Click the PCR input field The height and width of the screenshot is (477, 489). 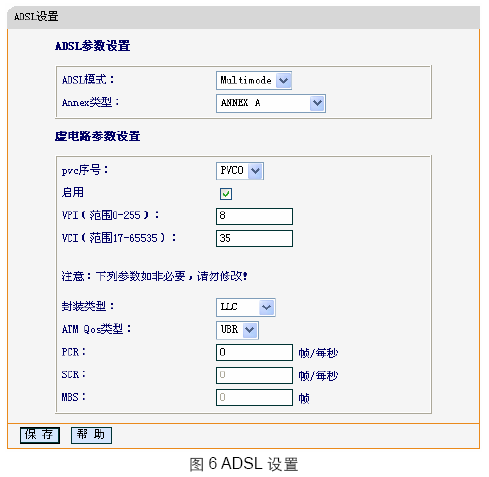pyautogui.click(x=254, y=352)
